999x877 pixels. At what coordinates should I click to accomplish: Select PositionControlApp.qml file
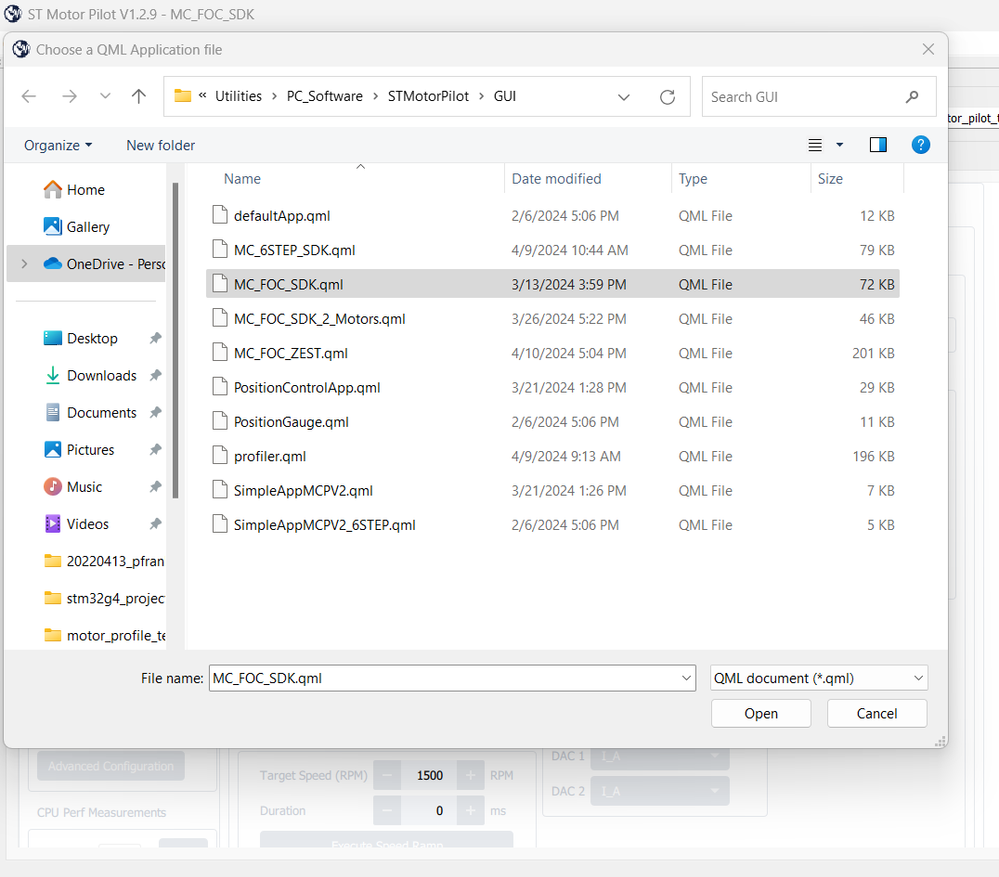552,387
